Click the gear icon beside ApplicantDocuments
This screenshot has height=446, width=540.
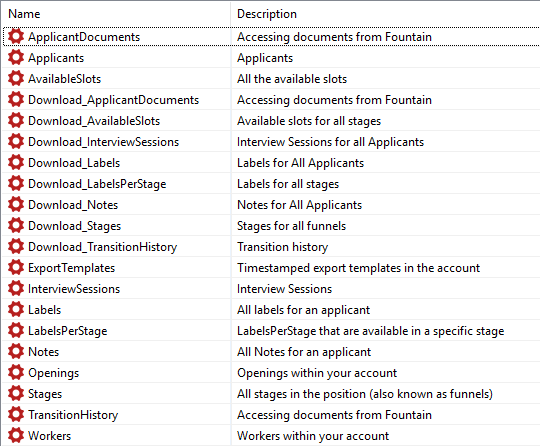pyautogui.click(x=16, y=36)
